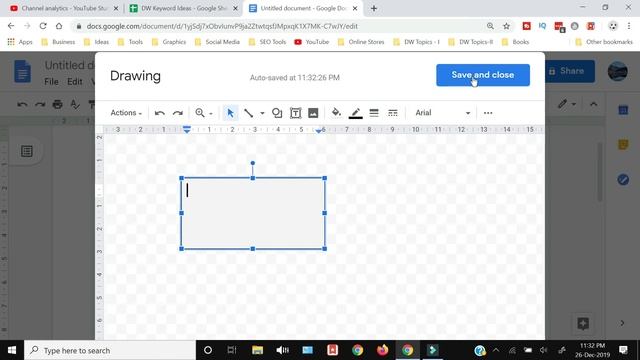Viewport: 640px width, 360px height.
Task: Click the left indent marker on the ruler
Action: click(x=187, y=130)
